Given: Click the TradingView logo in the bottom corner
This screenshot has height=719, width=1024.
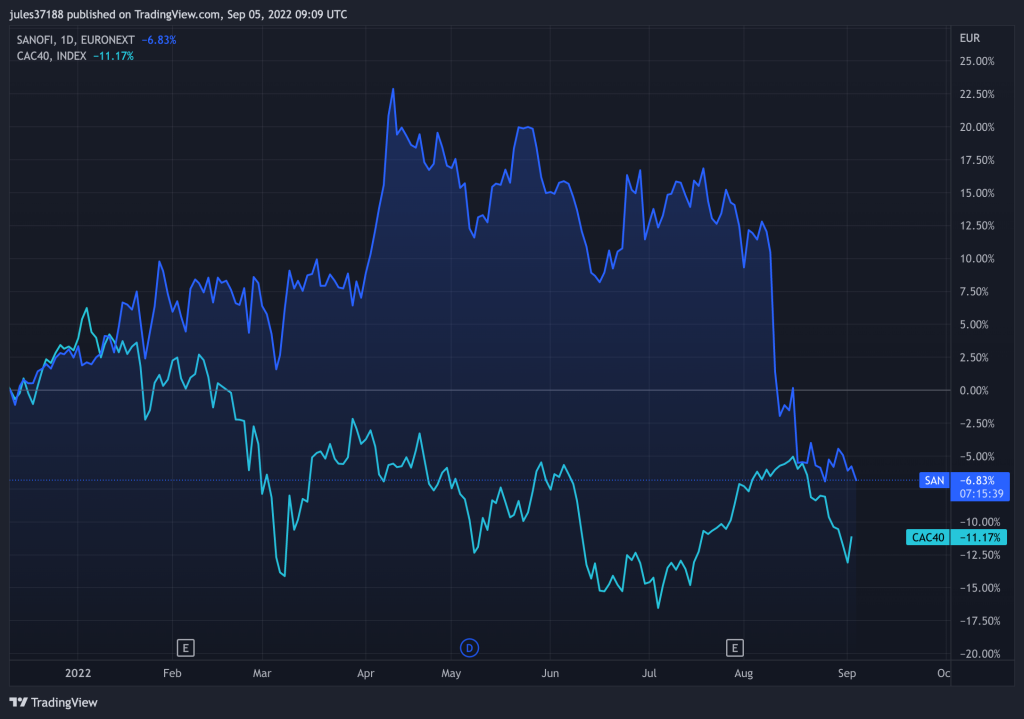Looking at the screenshot, I should 54,702.
